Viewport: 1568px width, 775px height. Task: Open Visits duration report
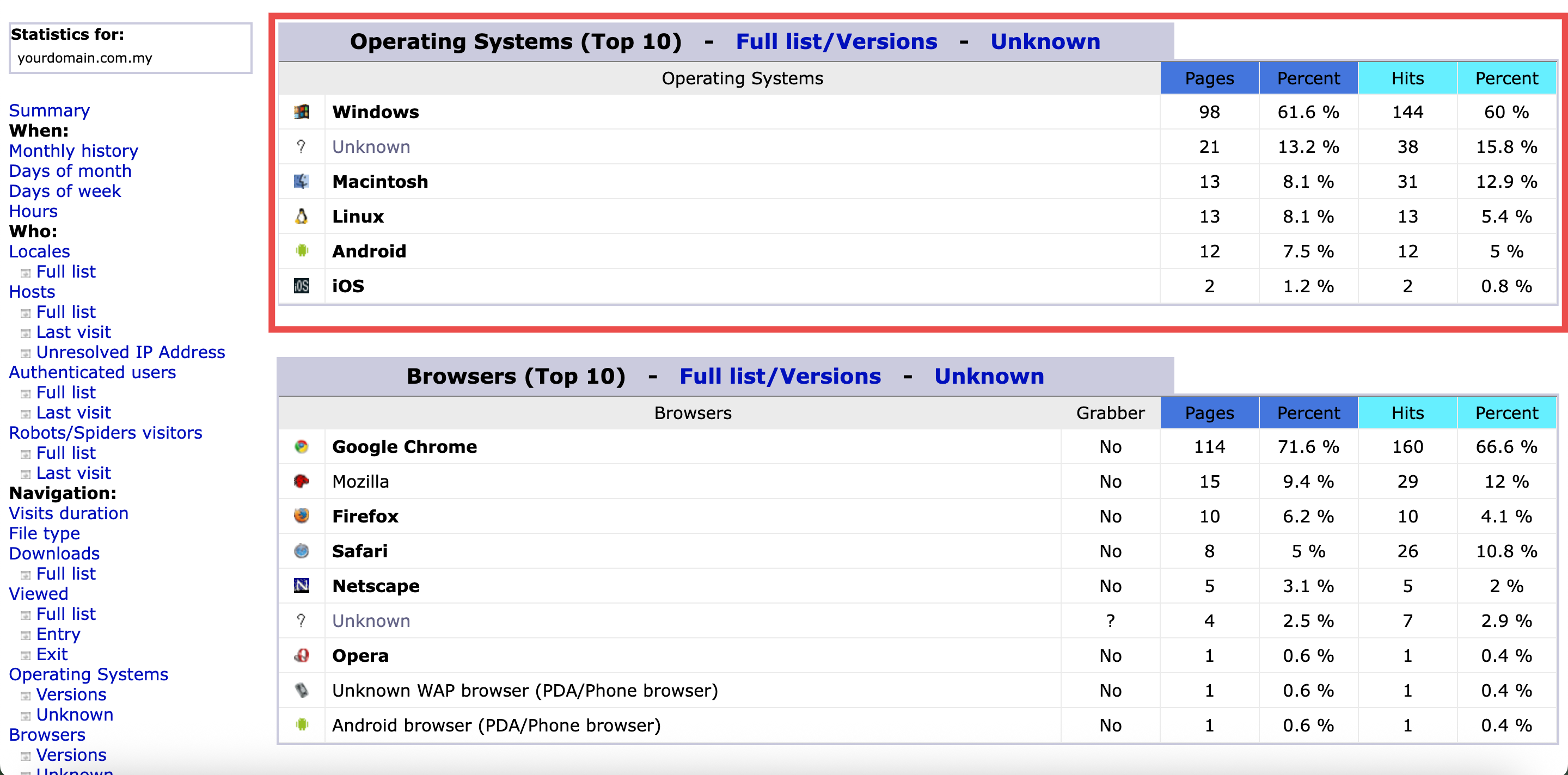pyautogui.click(x=69, y=513)
